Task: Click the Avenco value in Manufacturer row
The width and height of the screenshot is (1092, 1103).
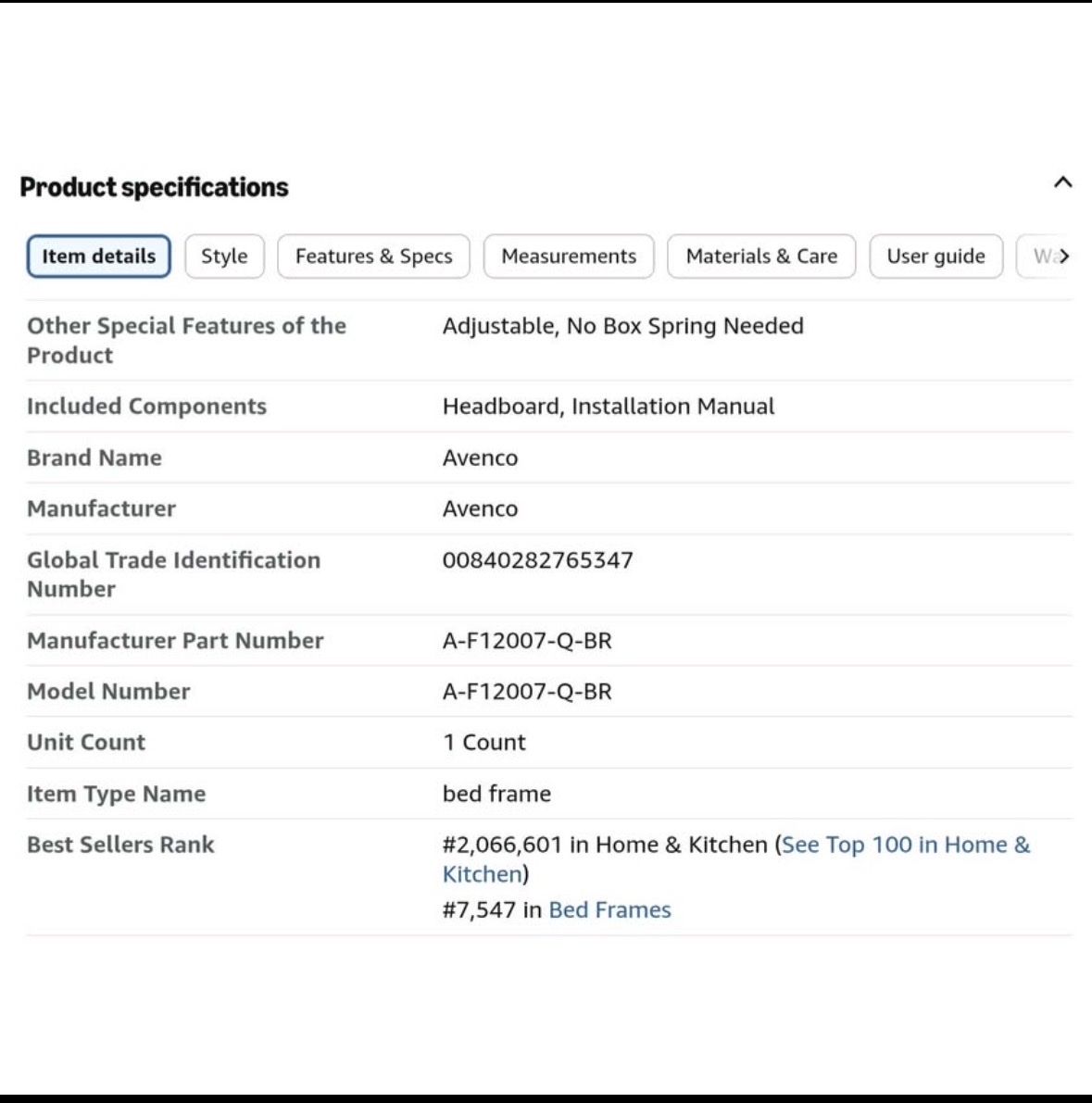Action: pyautogui.click(x=480, y=508)
